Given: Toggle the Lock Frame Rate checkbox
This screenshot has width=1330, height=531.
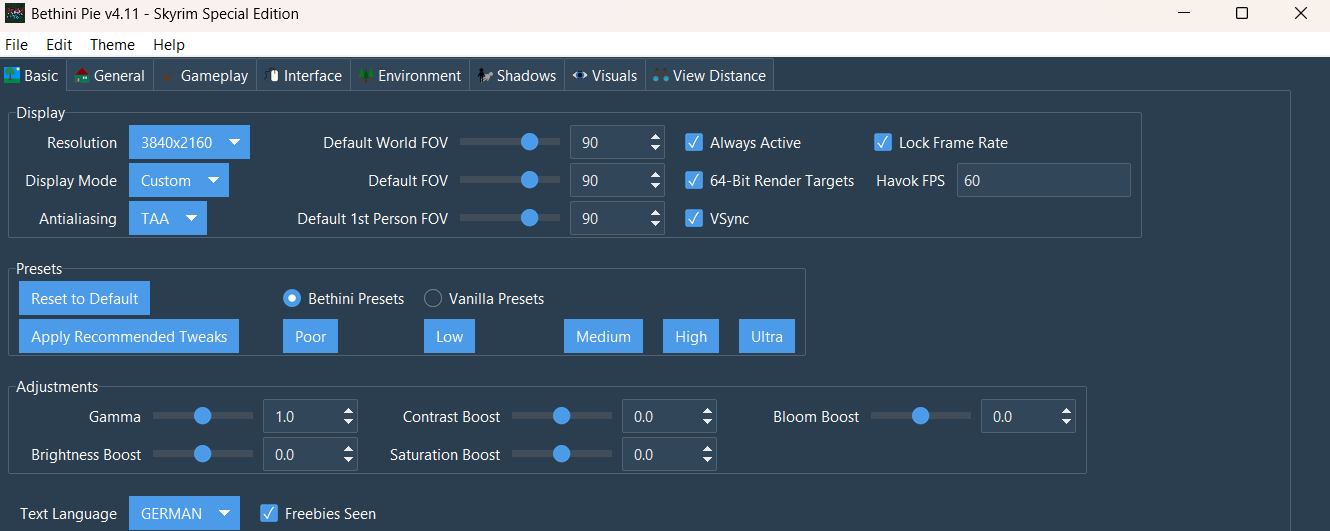Looking at the screenshot, I should point(883,142).
